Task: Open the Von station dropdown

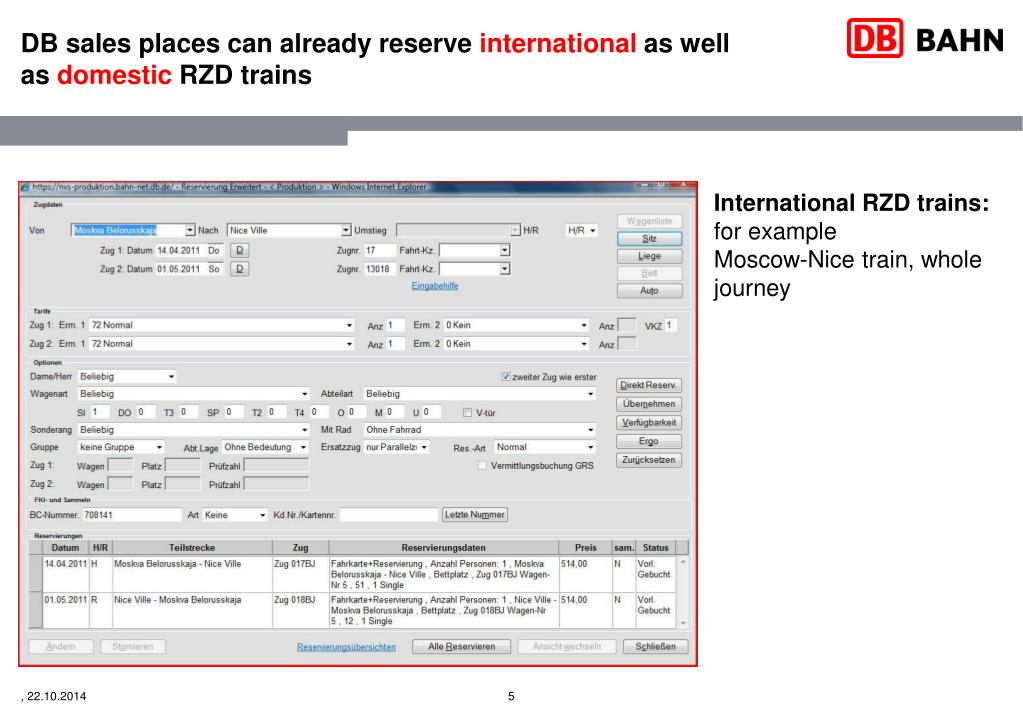Action: [190, 230]
